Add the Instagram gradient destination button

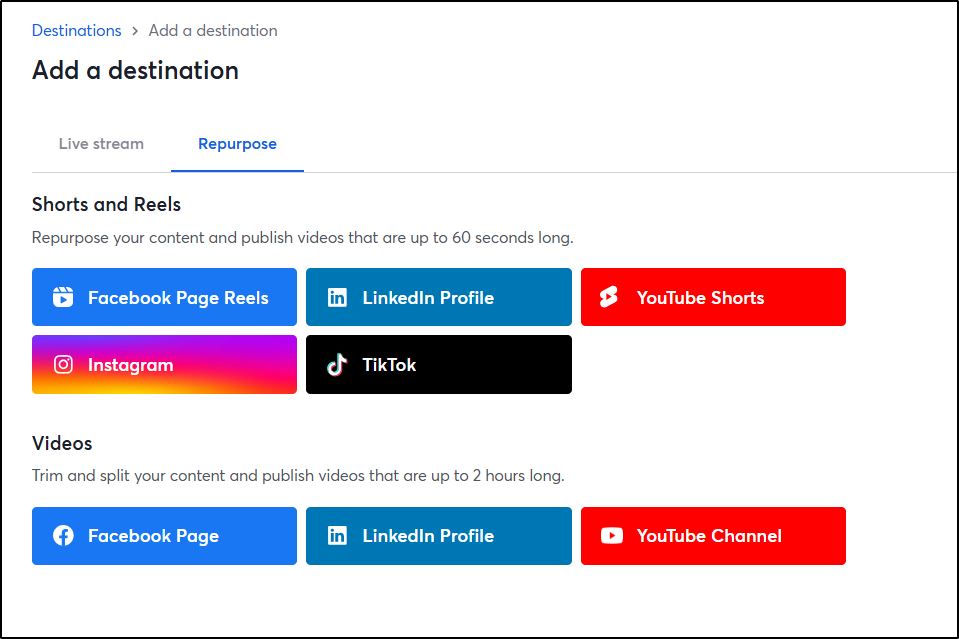pyautogui.click(x=164, y=365)
